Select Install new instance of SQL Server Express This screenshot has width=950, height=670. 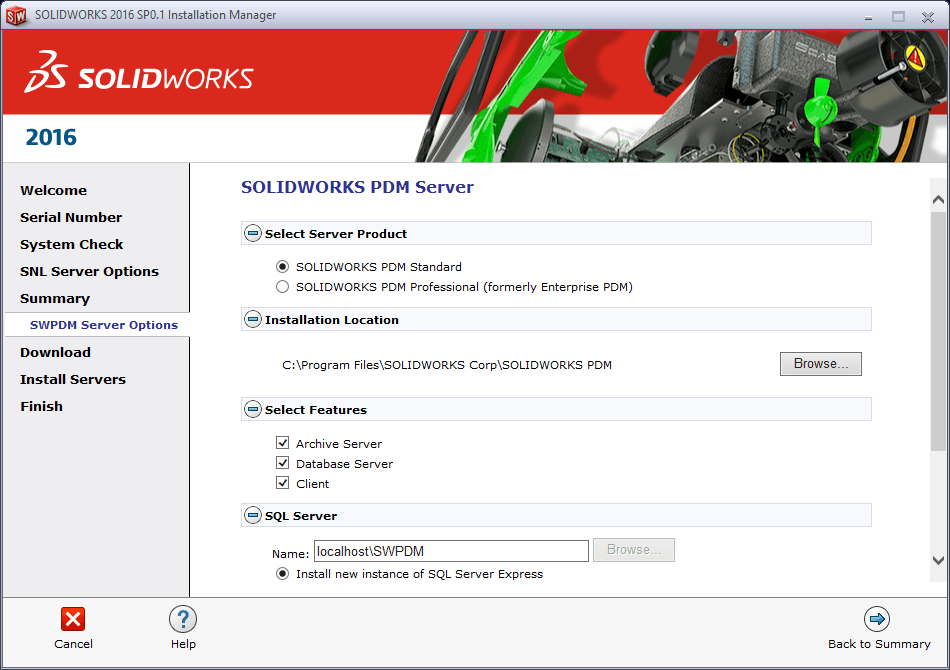coord(283,574)
